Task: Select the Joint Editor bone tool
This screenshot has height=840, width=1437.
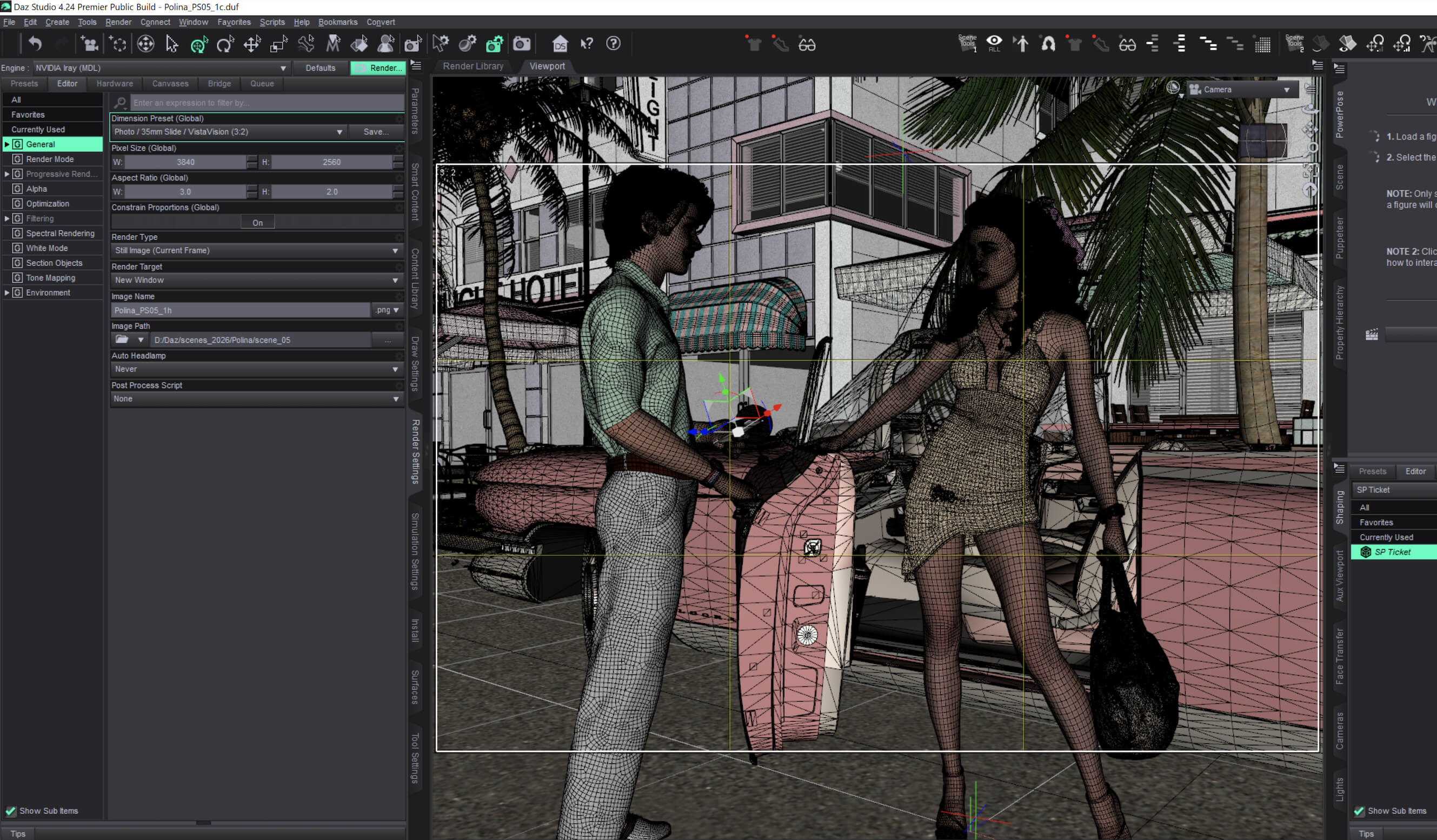Action: pyautogui.click(x=306, y=44)
